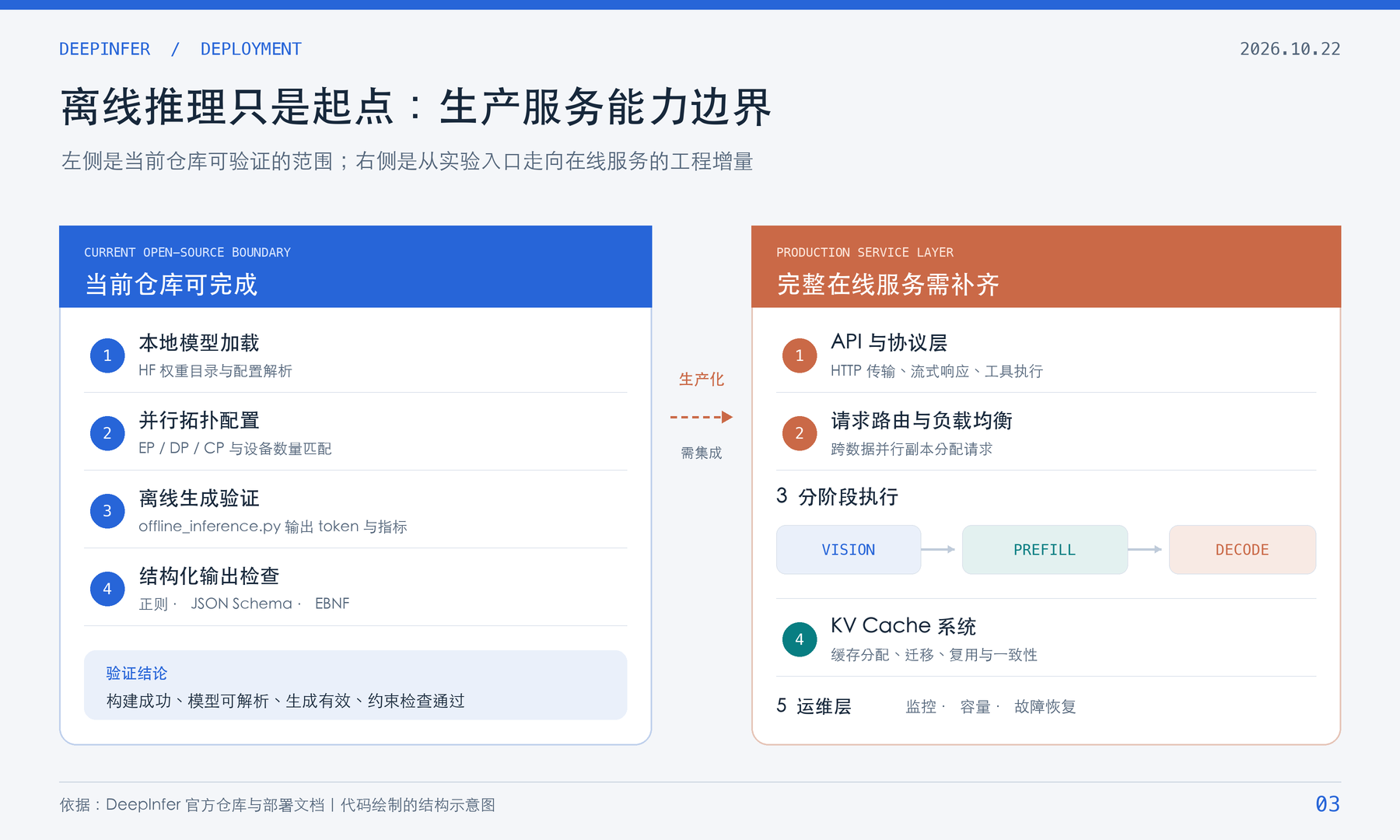Click the text 缓存分配、迁移、复用与一致性
1400x840 pixels.
coord(934,655)
